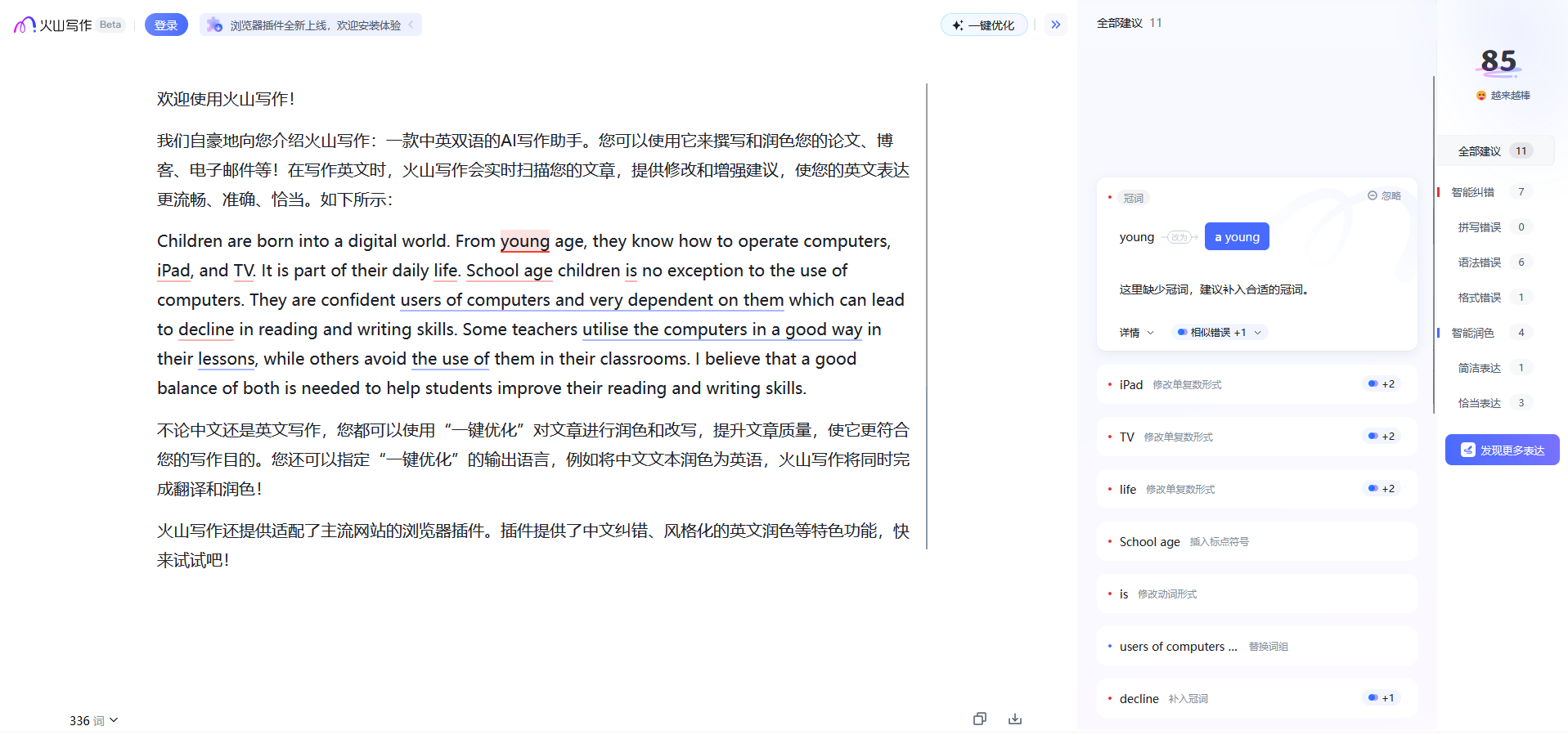Filter by 语法错误 grammar errors

tap(1494, 262)
